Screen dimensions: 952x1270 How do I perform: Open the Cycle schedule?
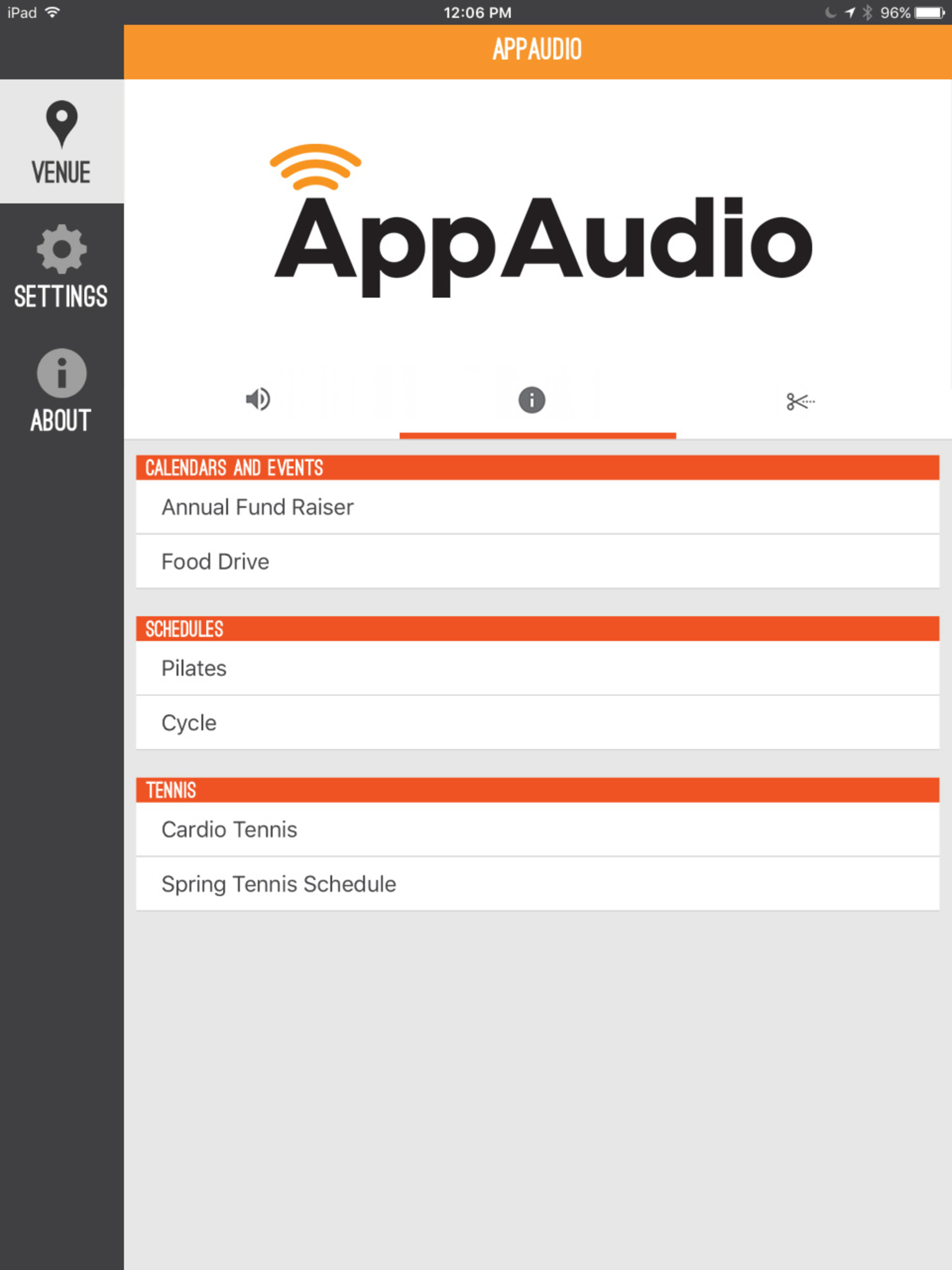[537, 722]
